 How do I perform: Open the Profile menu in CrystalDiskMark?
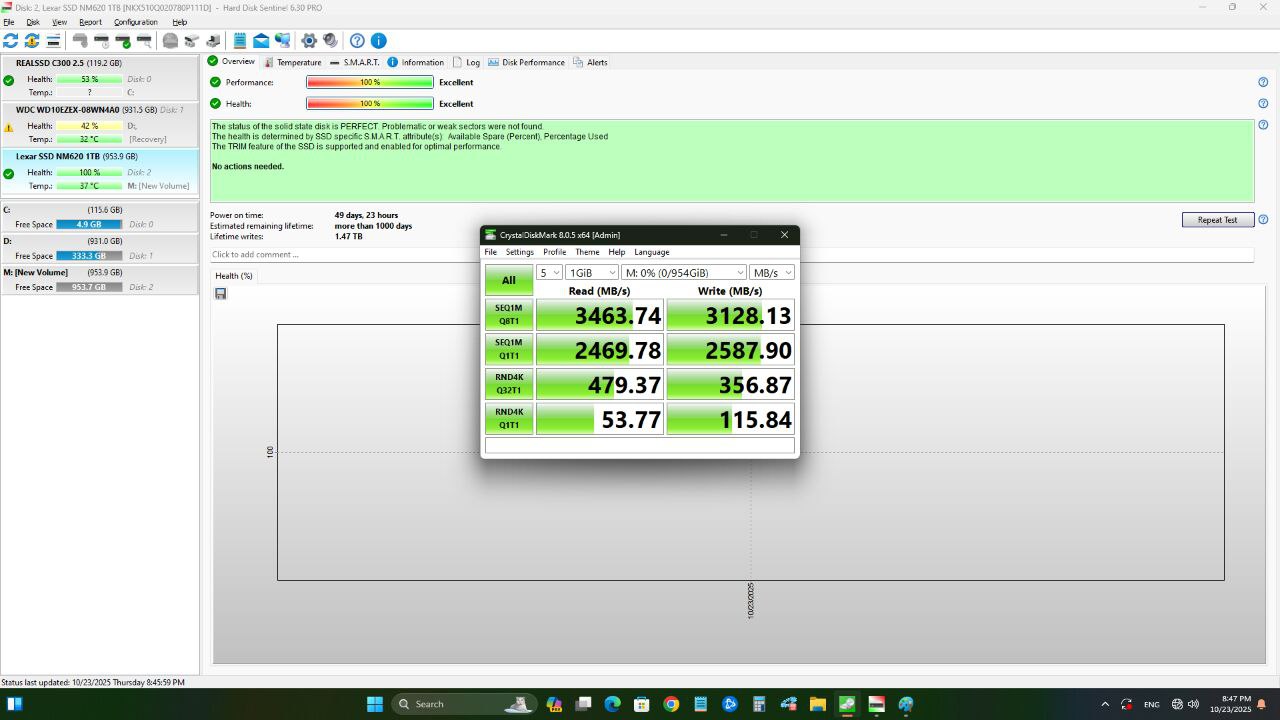pyautogui.click(x=554, y=252)
